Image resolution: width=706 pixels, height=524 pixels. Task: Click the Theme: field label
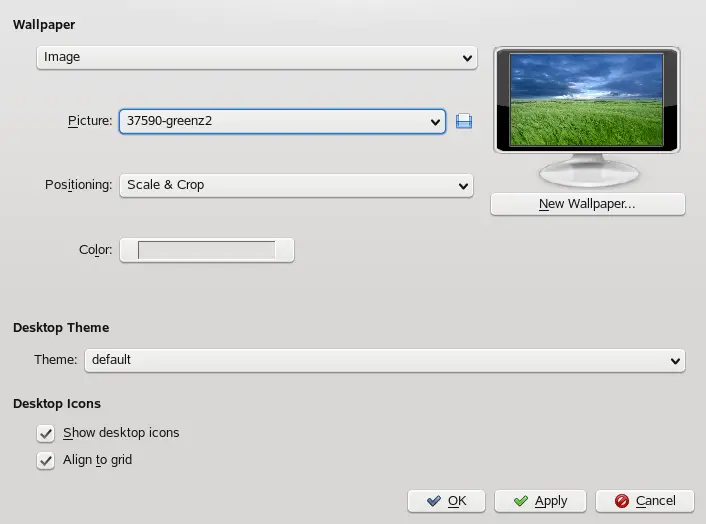[x=55, y=360]
